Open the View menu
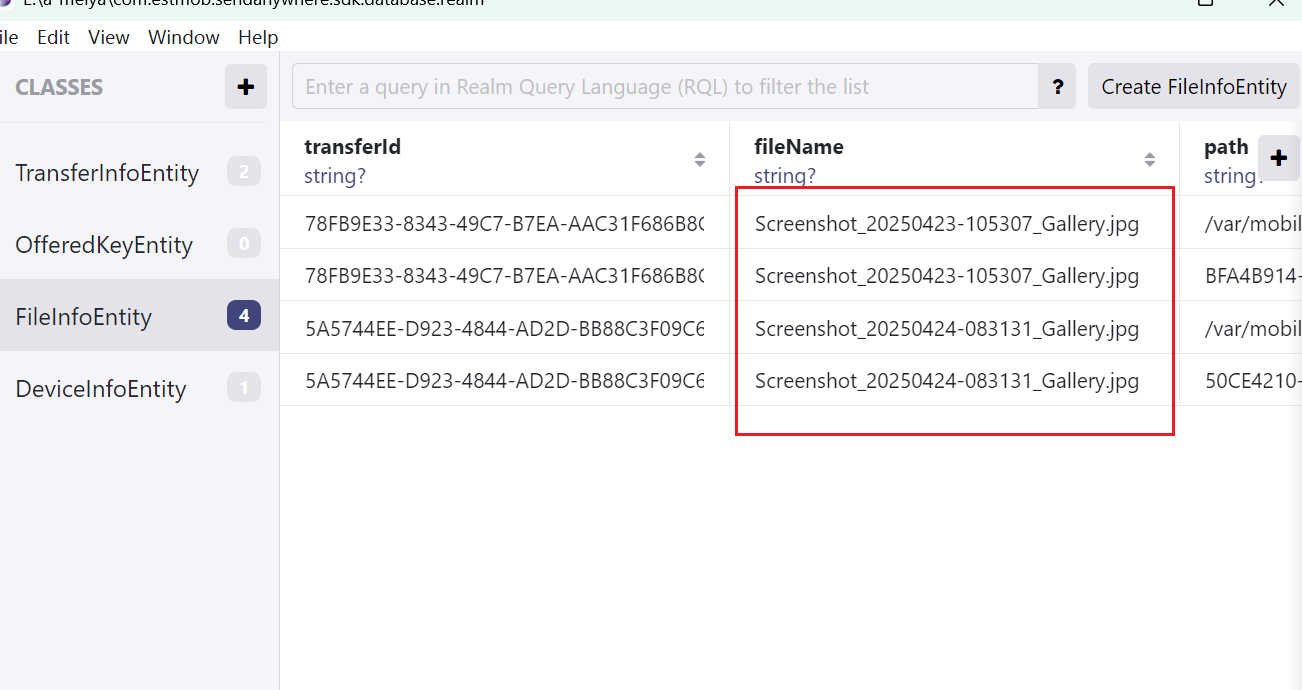The image size is (1302, 690). (x=108, y=37)
